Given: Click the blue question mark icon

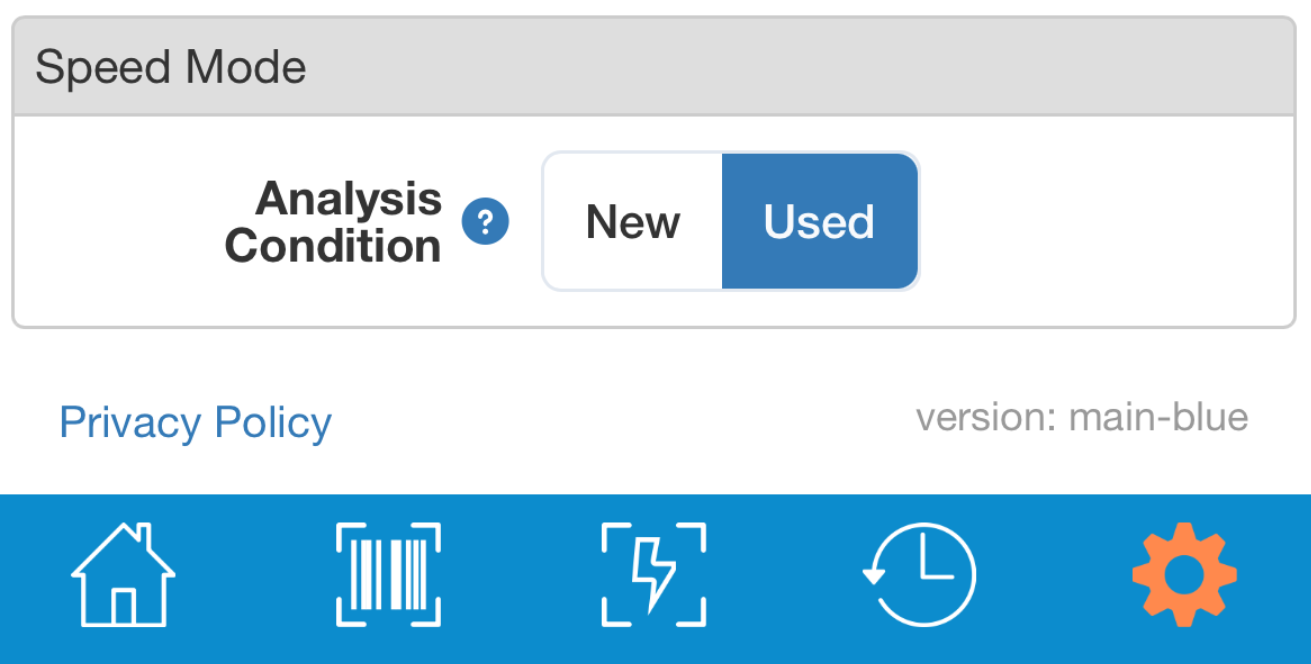Looking at the screenshot, I should (485, 221).
